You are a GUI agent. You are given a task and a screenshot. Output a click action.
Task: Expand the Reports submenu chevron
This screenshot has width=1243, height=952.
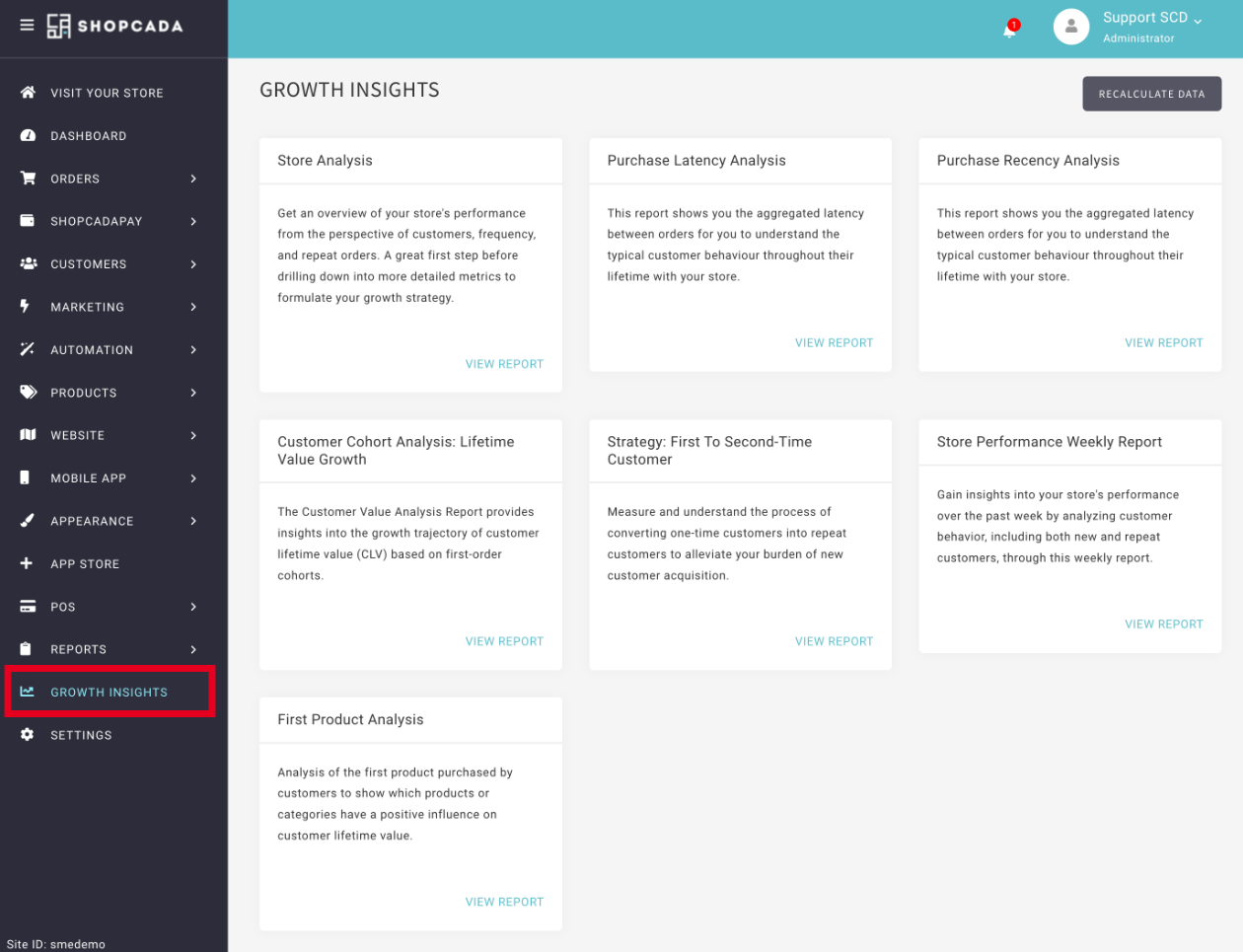[193, 649]
